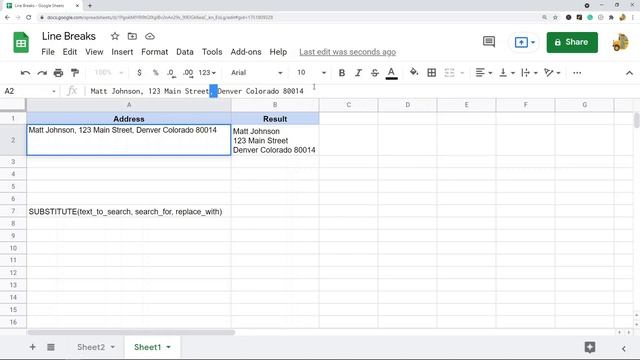The image size is (640, 360).
Task: Open the Tools menu
Action: click(212, 52)
